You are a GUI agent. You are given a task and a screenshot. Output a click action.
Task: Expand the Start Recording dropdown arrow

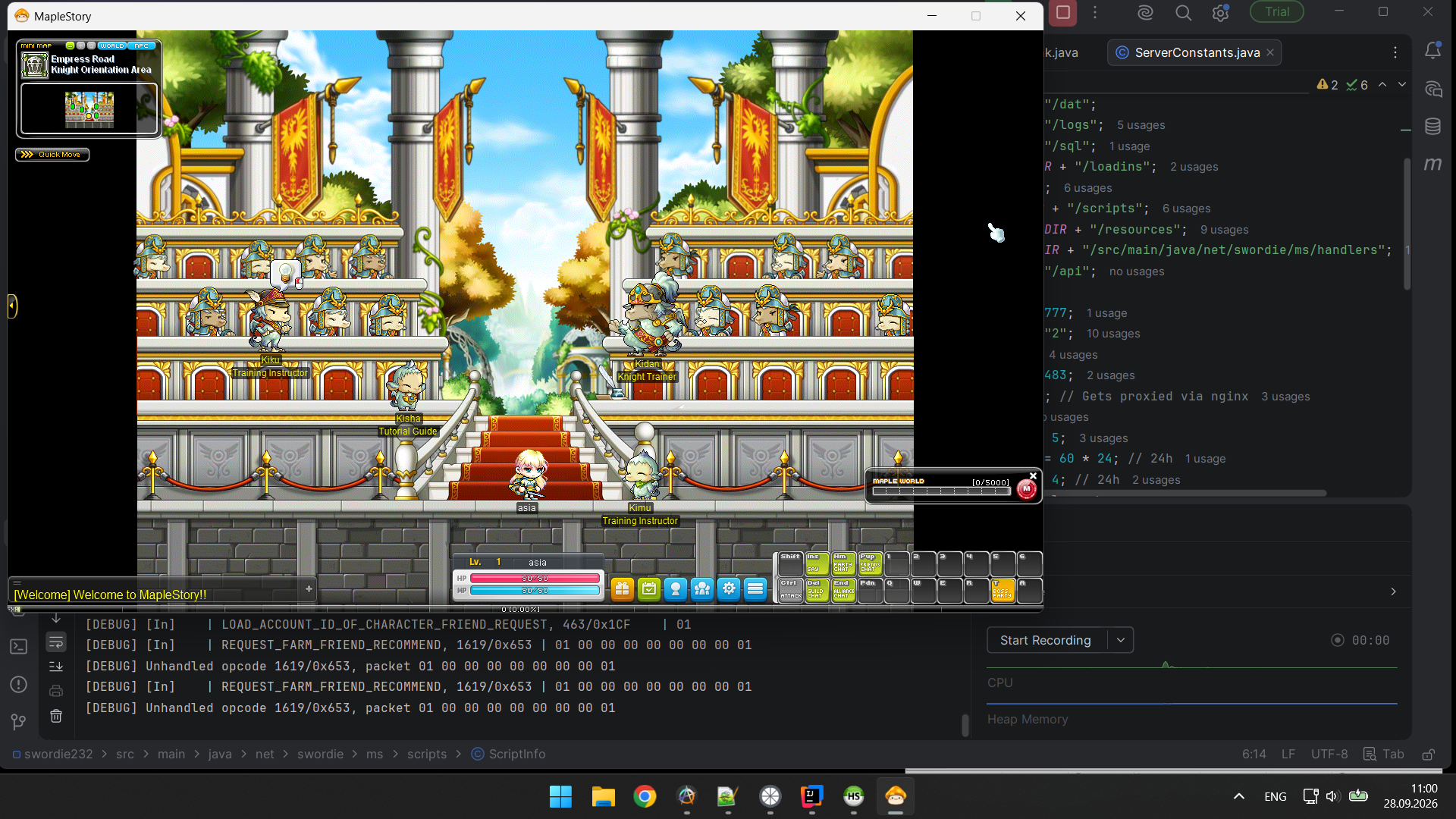coord(1121,640)
